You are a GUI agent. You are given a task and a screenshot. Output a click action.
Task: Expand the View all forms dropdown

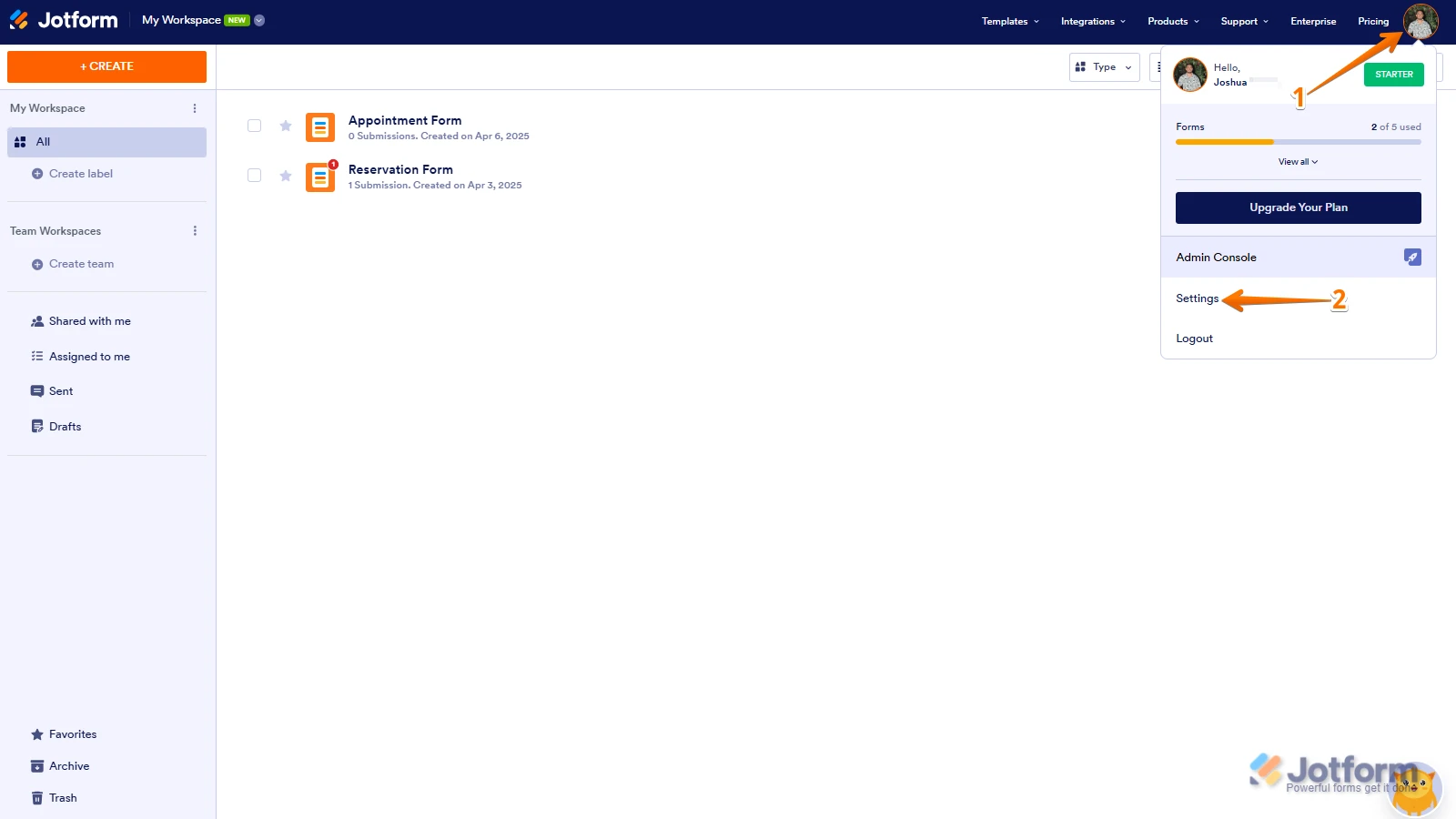1298,161
